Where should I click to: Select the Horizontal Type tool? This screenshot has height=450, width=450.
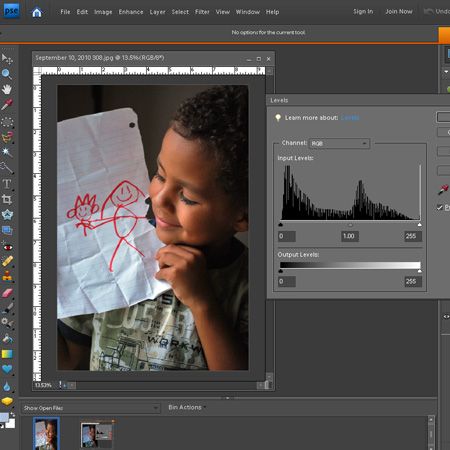pyautogui.click(x=7, y=184)
